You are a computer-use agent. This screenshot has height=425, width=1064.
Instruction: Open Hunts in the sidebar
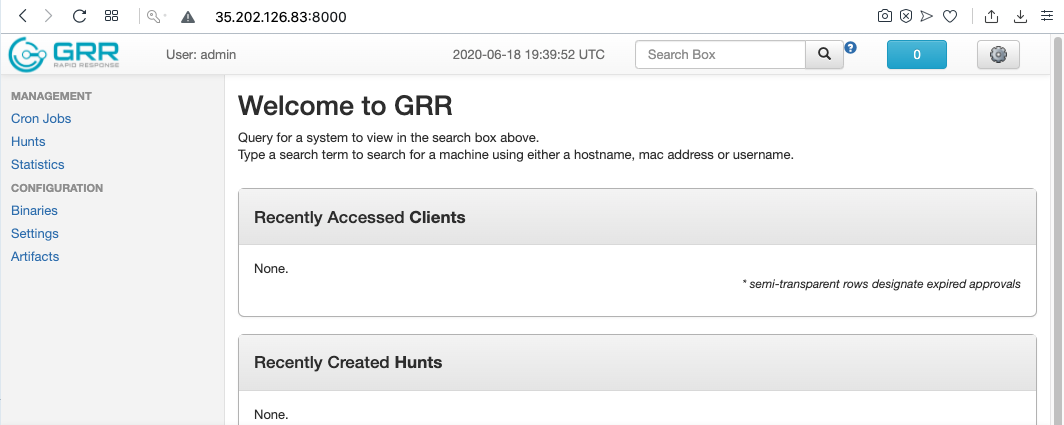tap(28, 141)
